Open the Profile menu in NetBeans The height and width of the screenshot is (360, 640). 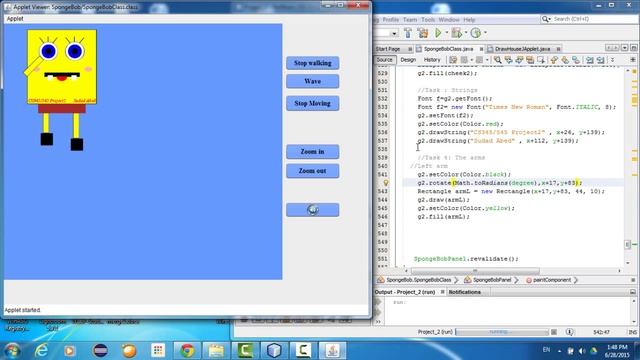pos(391,20)
